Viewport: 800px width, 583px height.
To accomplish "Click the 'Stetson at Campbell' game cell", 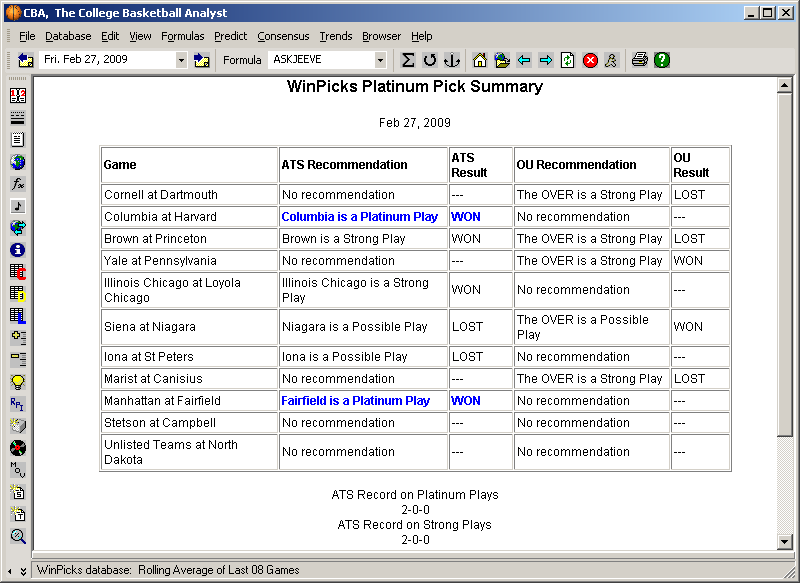I will click(x=189, y=423).
